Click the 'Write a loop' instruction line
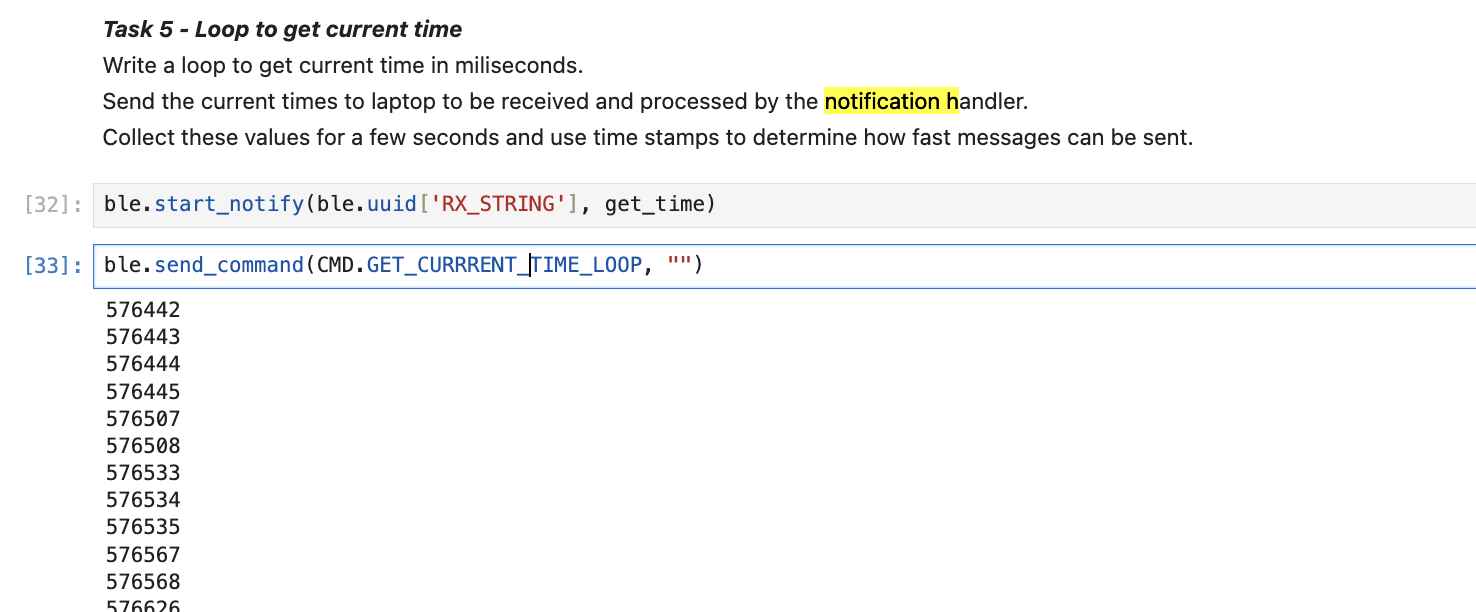This screenshot has height=612, width=1476. coord(342,67)
